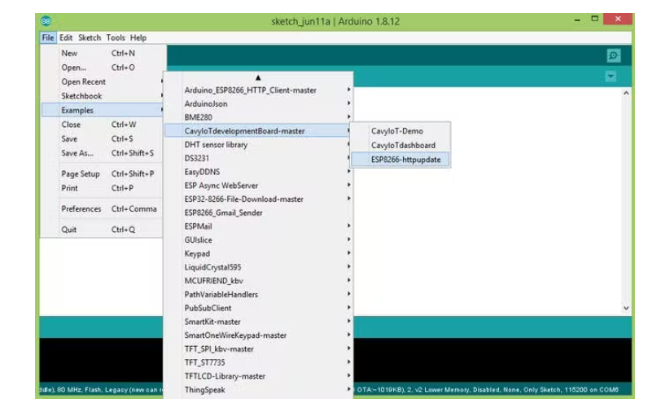
Task: Expand the EasyDDNS examples
Action: 259,172
